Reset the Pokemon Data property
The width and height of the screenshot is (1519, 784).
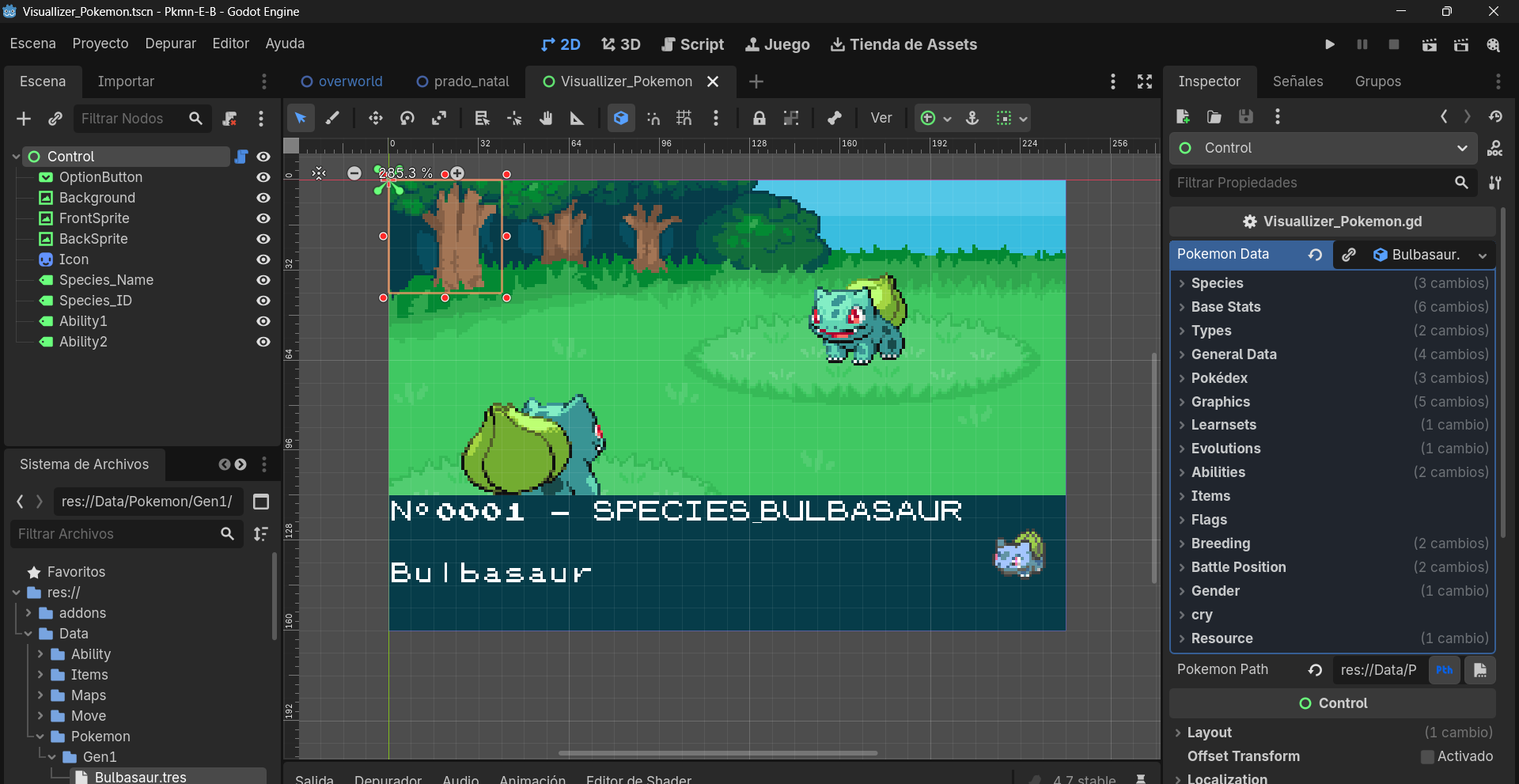pyautogui.click(x=1315, y=255)
